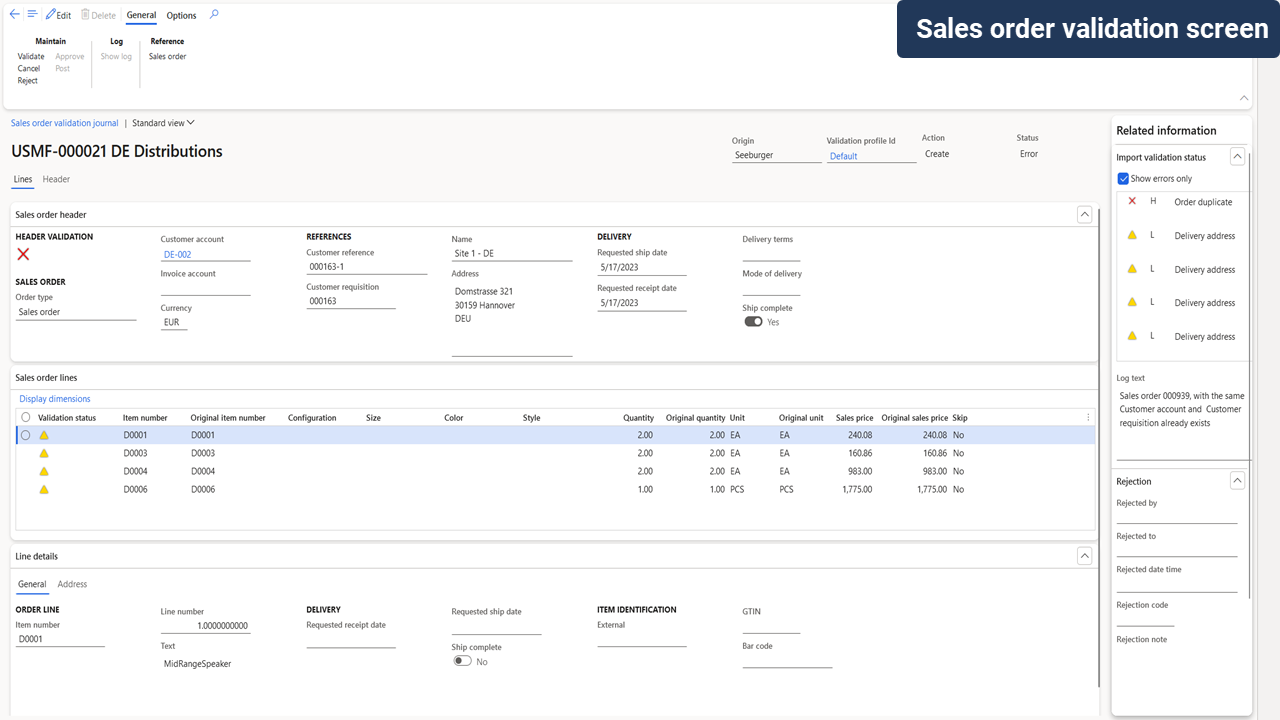Collapse the Line details section
1280x720 pixels.
coord(1084,556)
